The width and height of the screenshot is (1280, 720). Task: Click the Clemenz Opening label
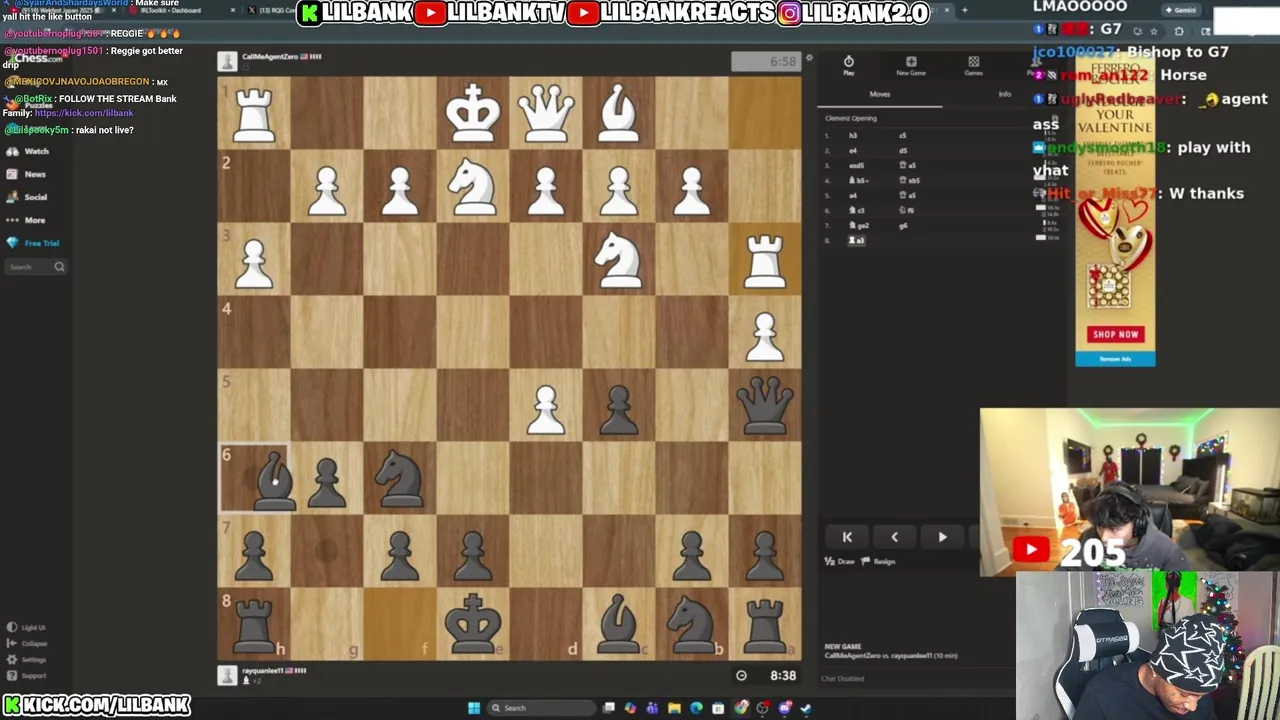coord(851,118)
